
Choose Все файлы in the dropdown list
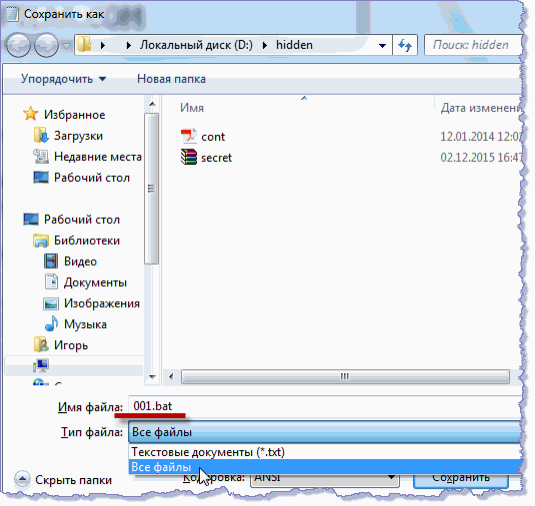click(325, 466)
